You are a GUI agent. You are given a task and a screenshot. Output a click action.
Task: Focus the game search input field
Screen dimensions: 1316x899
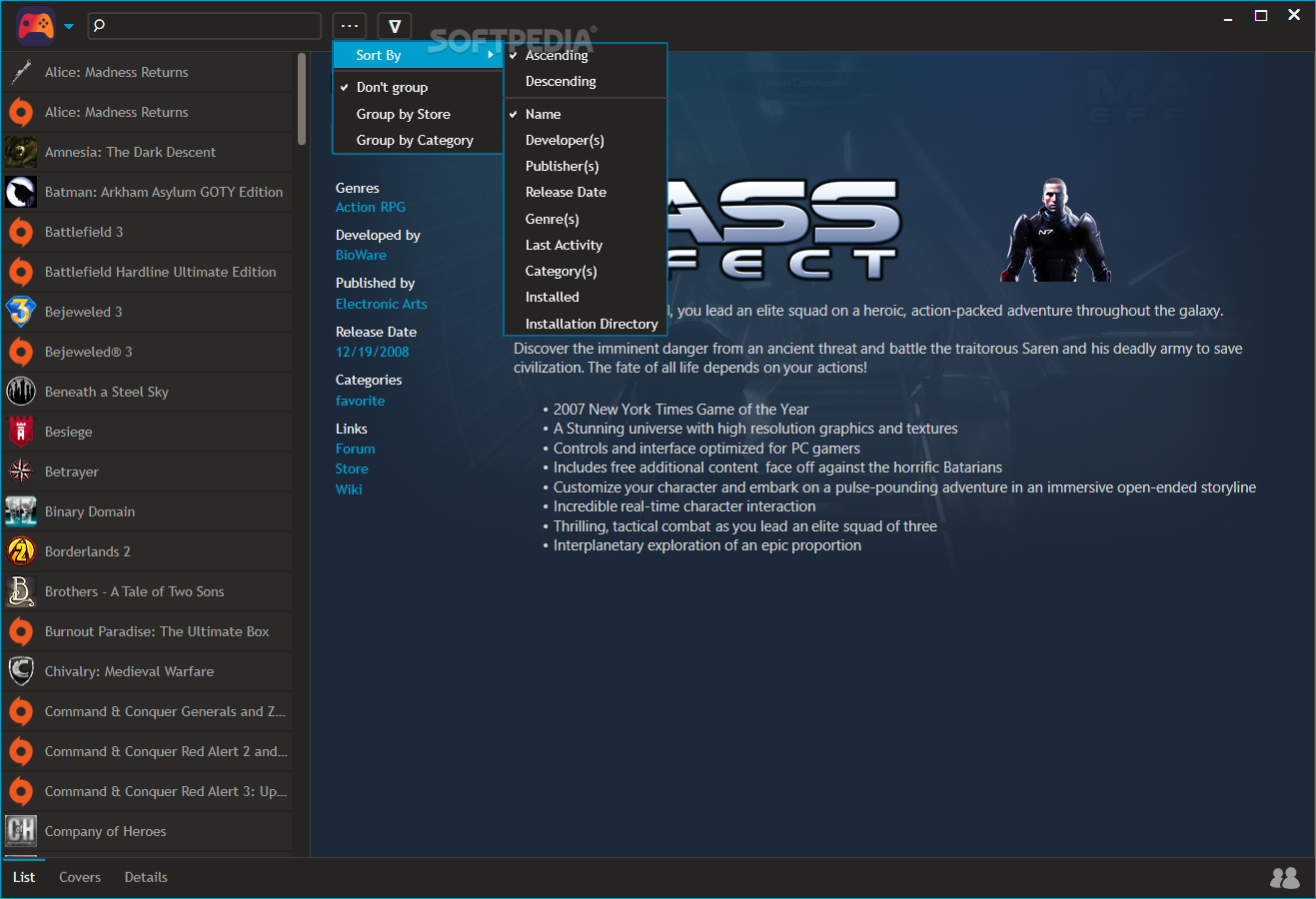(x=205, y=26)
